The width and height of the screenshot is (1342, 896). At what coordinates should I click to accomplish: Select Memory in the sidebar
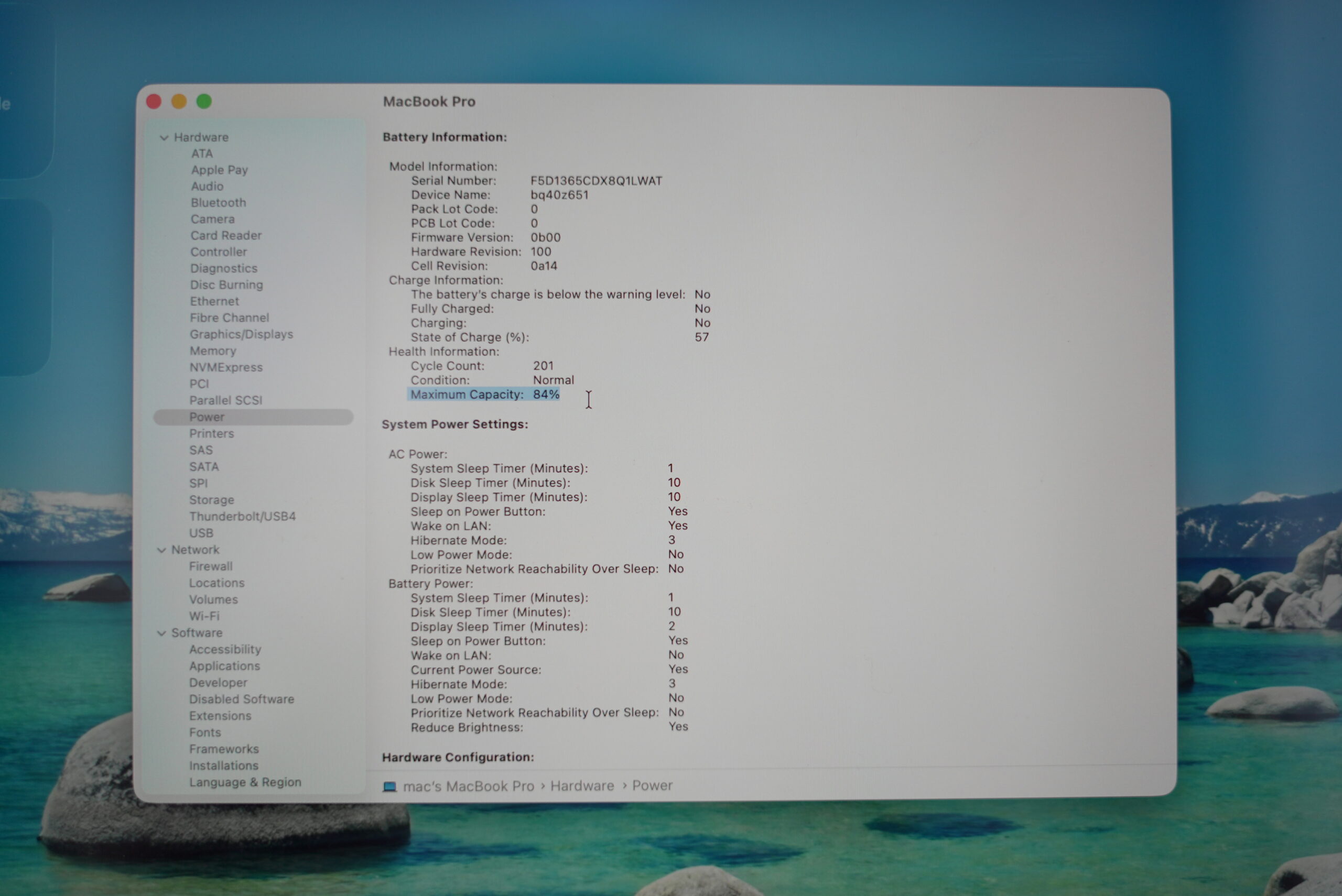213,352
